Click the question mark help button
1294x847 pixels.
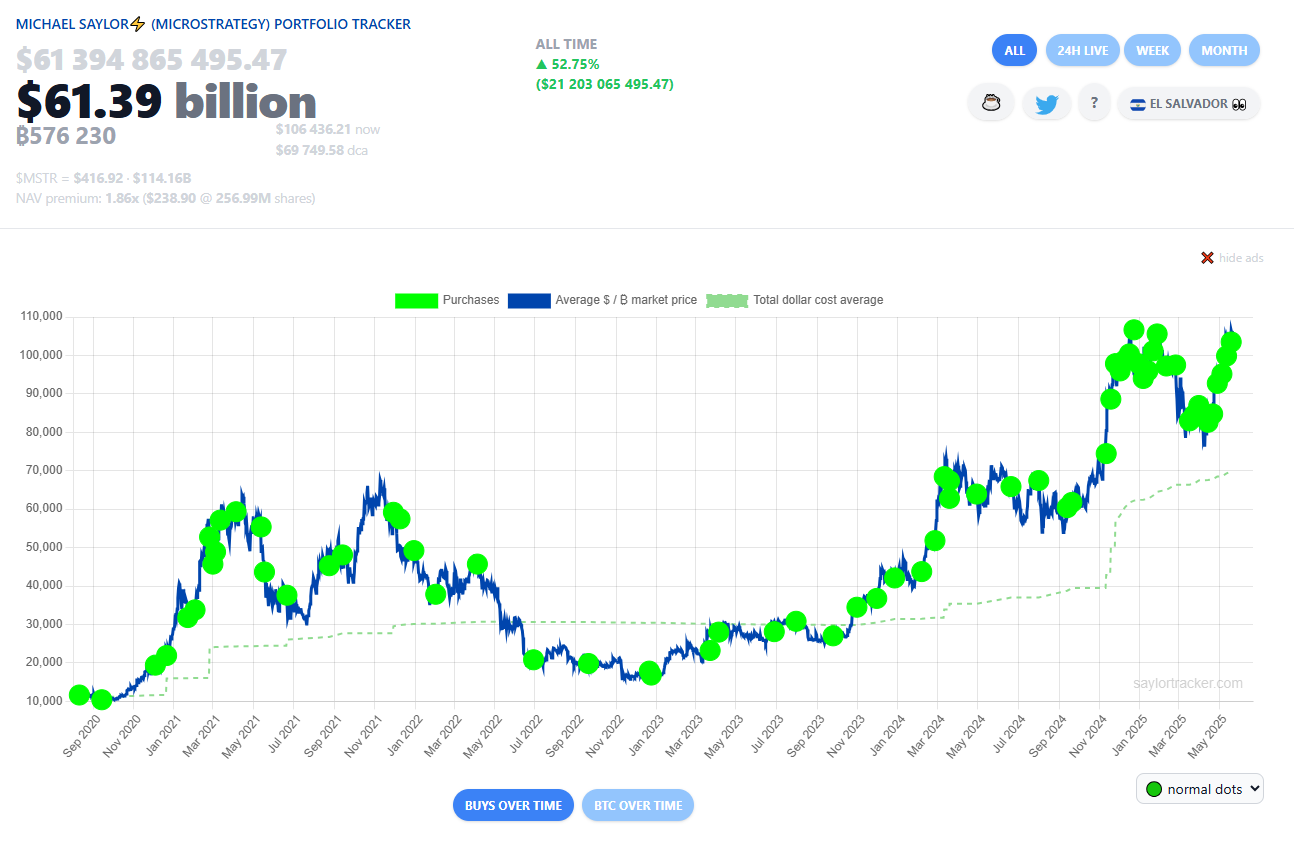click(1095, 103)
